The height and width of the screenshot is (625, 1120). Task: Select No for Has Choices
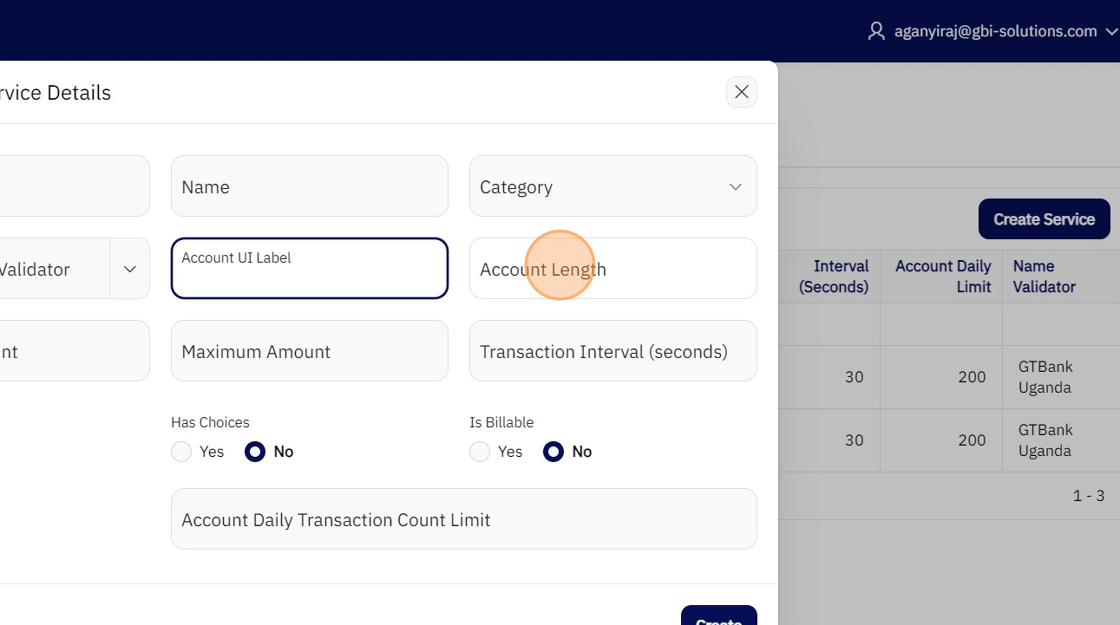(255, 452)
